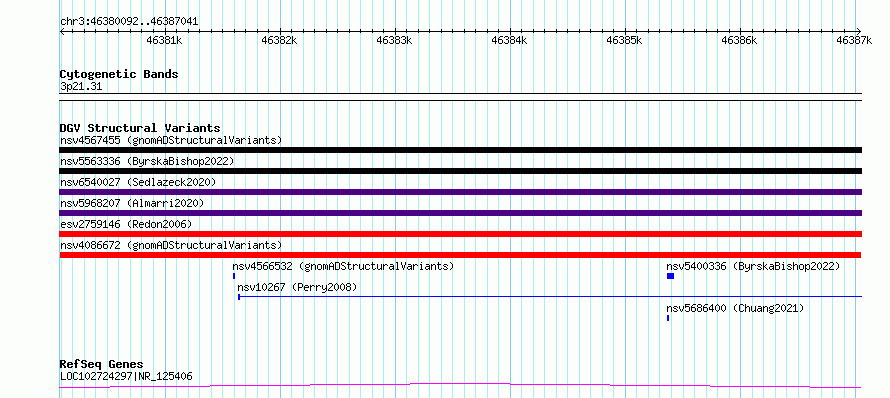Click the red bar below esv2759146
Image resolution: width=890 pixels, height=398 pixels.
pos(460,234)
